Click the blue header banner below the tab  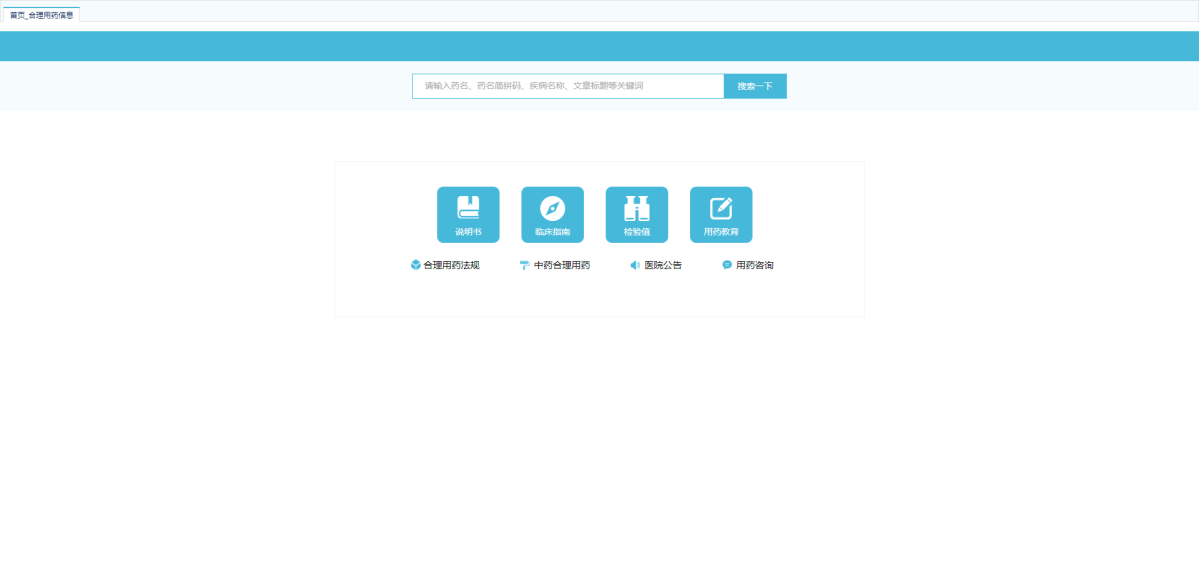pyautogui.click(x=599, y=46)
